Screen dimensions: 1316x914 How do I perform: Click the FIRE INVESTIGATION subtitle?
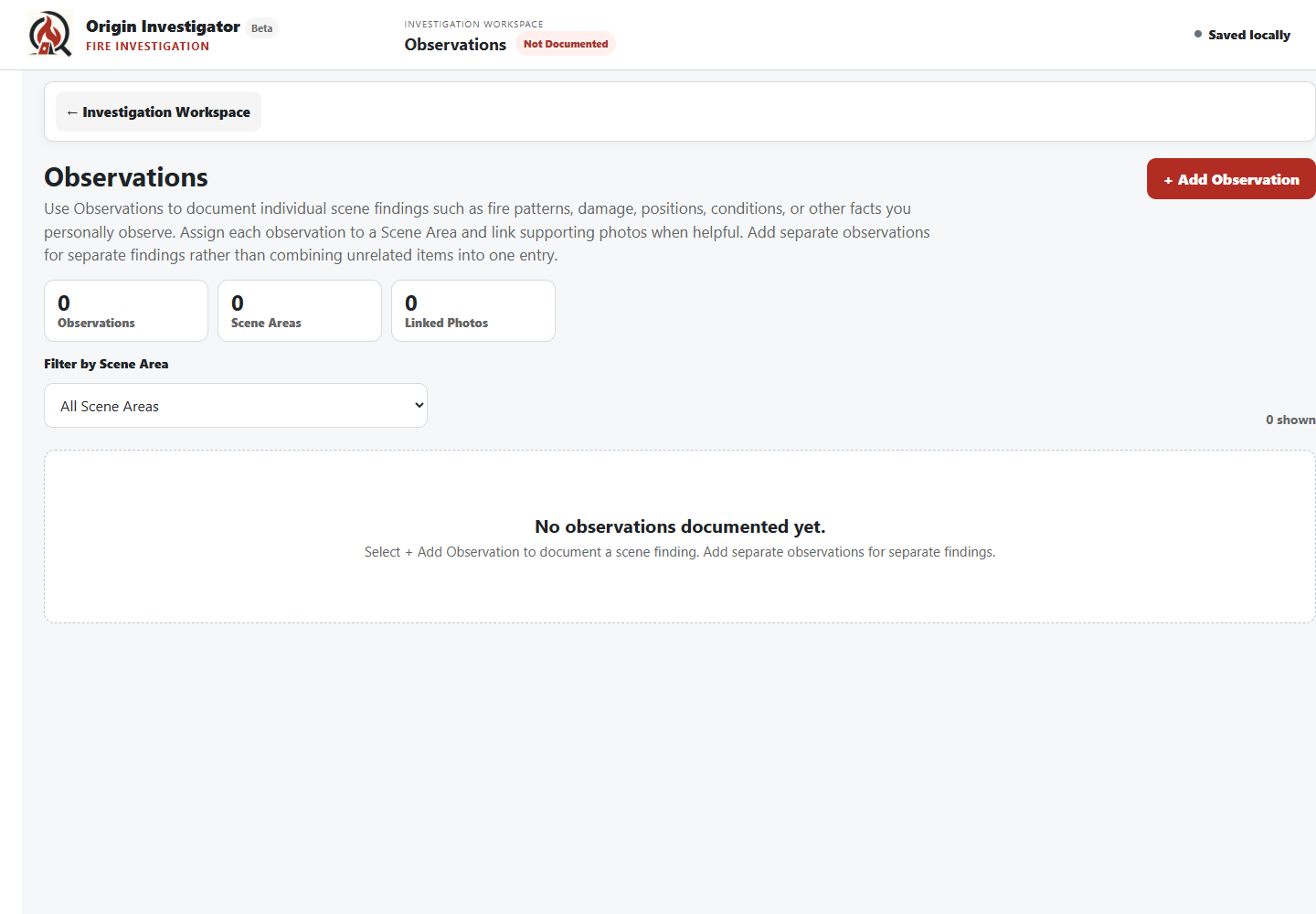148,47
